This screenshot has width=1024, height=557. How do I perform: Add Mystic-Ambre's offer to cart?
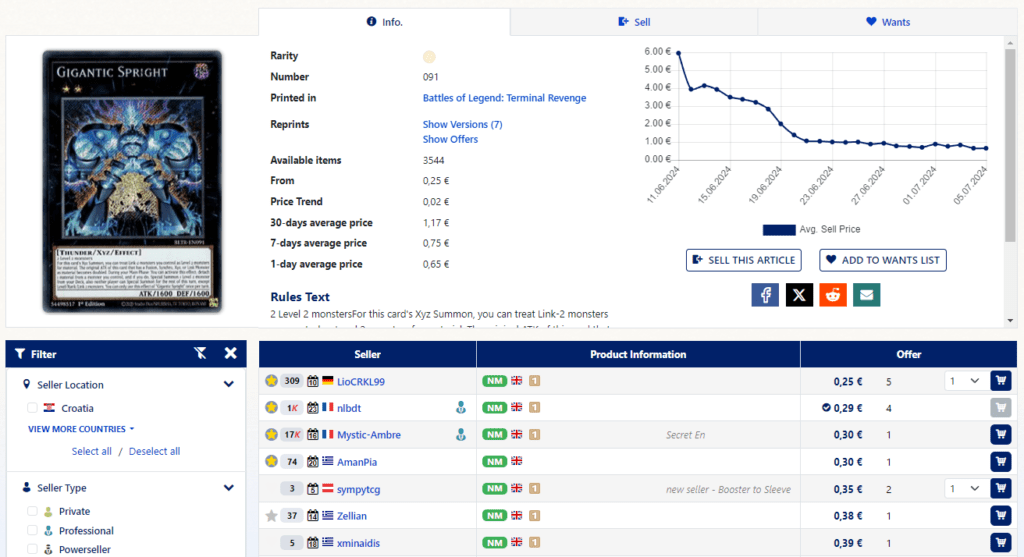(x=1000, y=434)
